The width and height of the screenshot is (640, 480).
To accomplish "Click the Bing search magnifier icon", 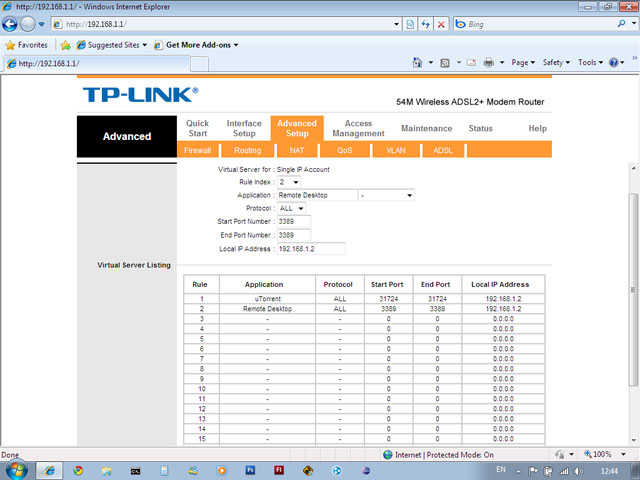I will click(x=621, y=24).
